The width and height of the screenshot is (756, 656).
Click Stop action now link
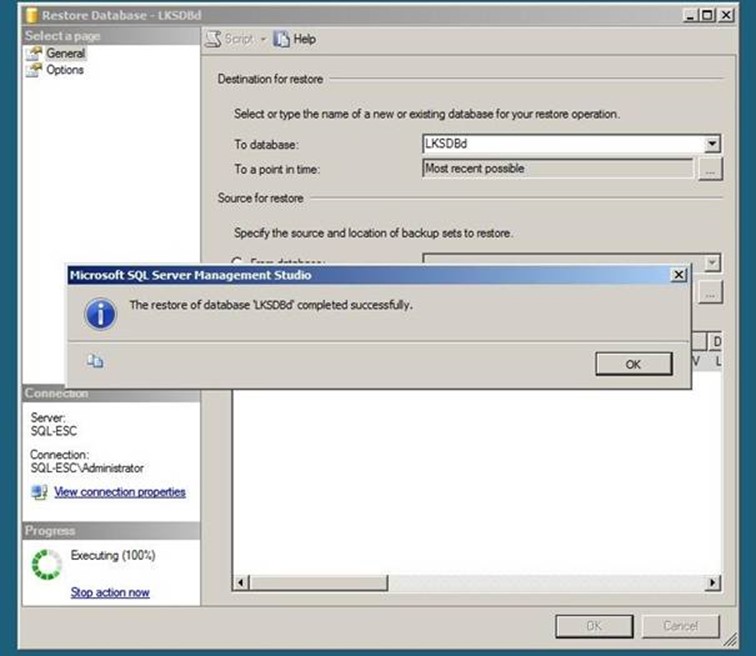click(x=110, y=592)
